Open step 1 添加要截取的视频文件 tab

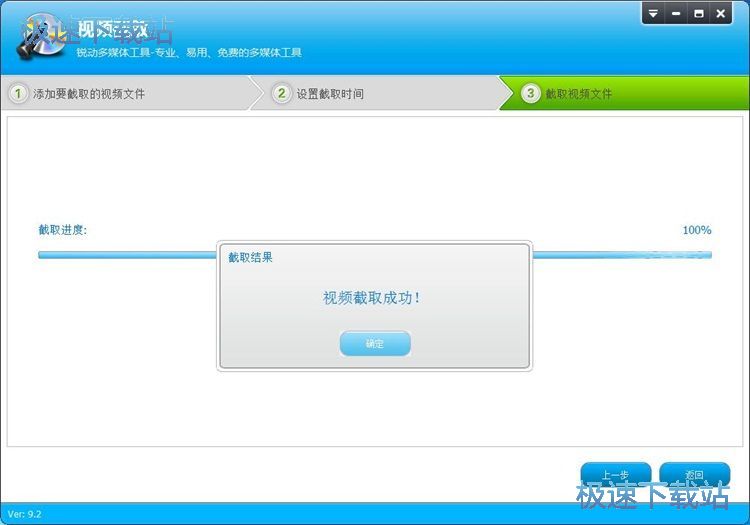[x=127, y=93]
